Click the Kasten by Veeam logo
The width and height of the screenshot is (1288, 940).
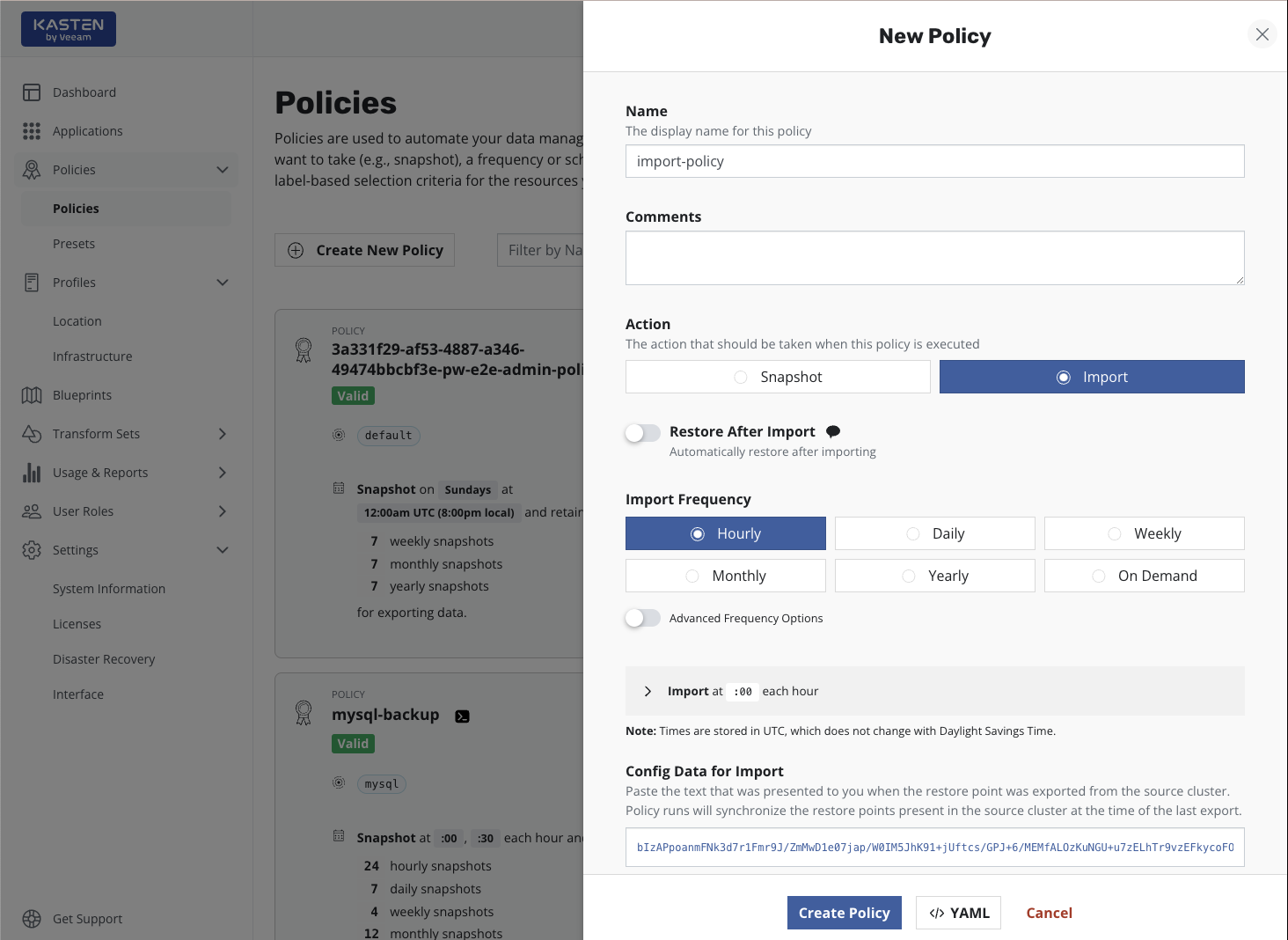69,29
